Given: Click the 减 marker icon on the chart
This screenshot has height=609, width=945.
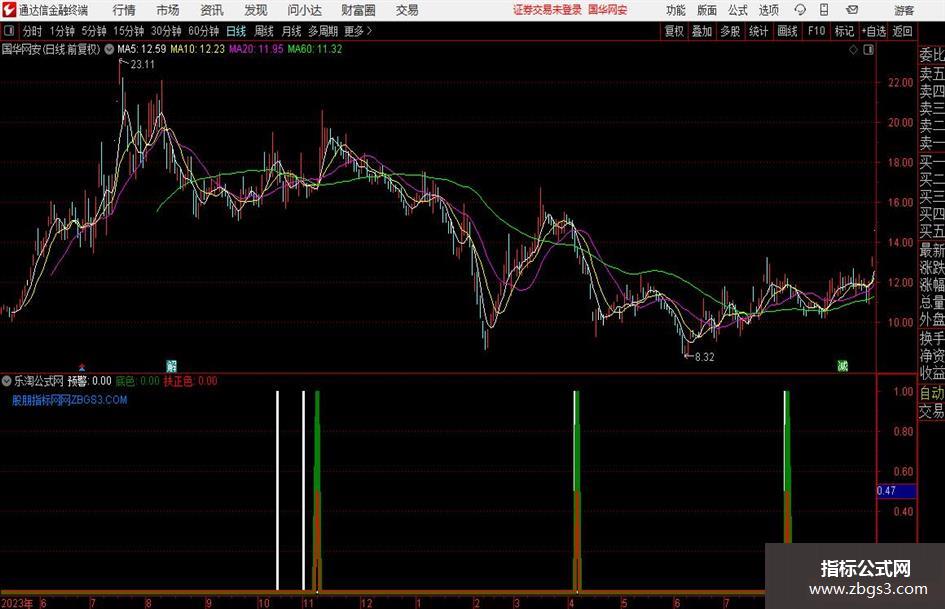Looking at the screenshot, I should pyautogui.click(x=843, y=365).
